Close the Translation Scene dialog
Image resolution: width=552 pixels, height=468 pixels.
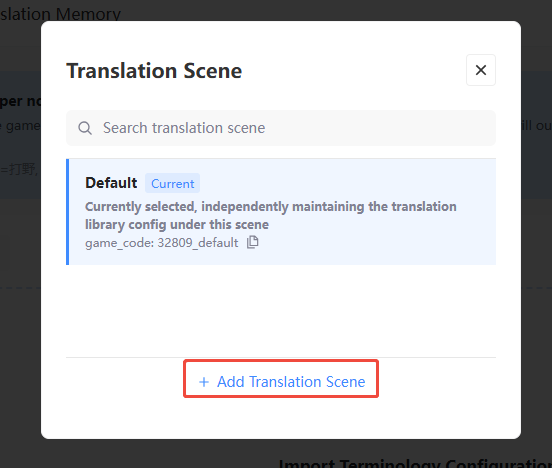[481, 70]
